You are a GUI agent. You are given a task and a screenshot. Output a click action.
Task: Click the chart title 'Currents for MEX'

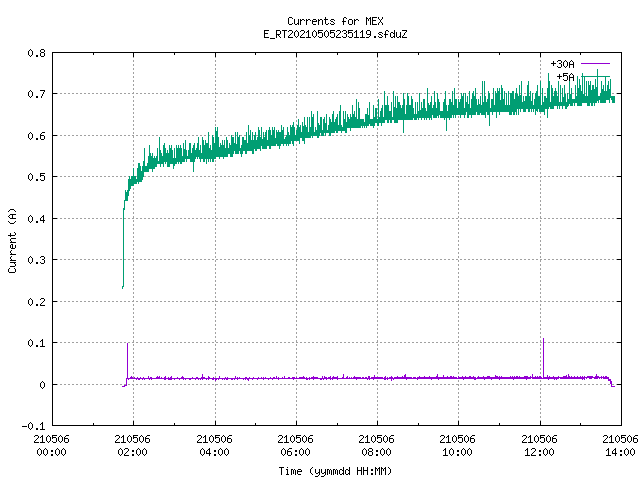(335, 21)
